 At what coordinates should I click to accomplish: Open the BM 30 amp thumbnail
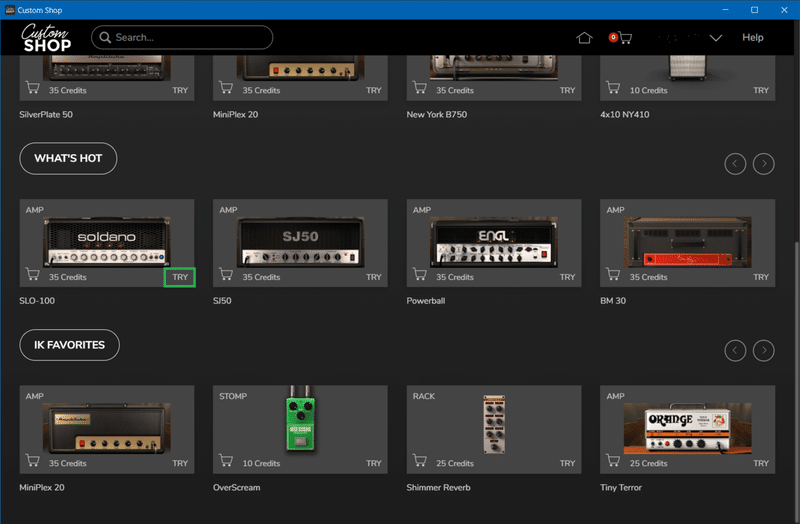[687, 242]
